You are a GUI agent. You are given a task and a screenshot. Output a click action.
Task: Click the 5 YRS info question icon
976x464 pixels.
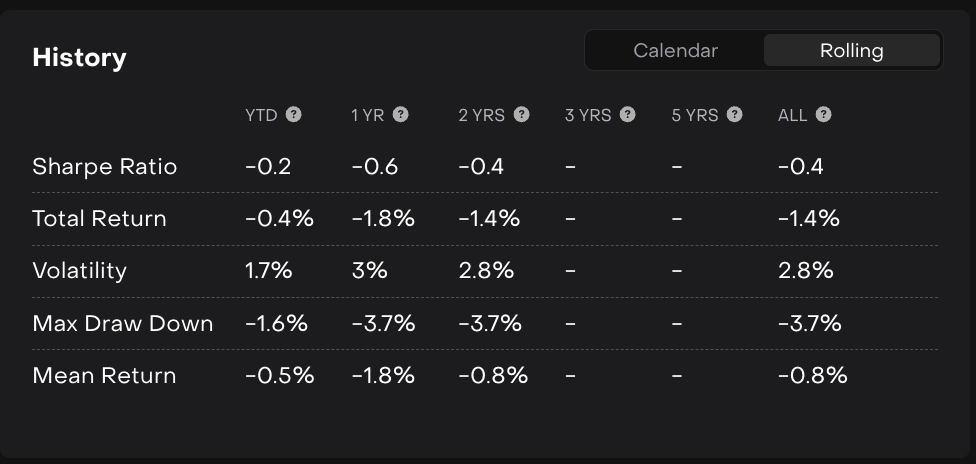click(x=734, y=115)
